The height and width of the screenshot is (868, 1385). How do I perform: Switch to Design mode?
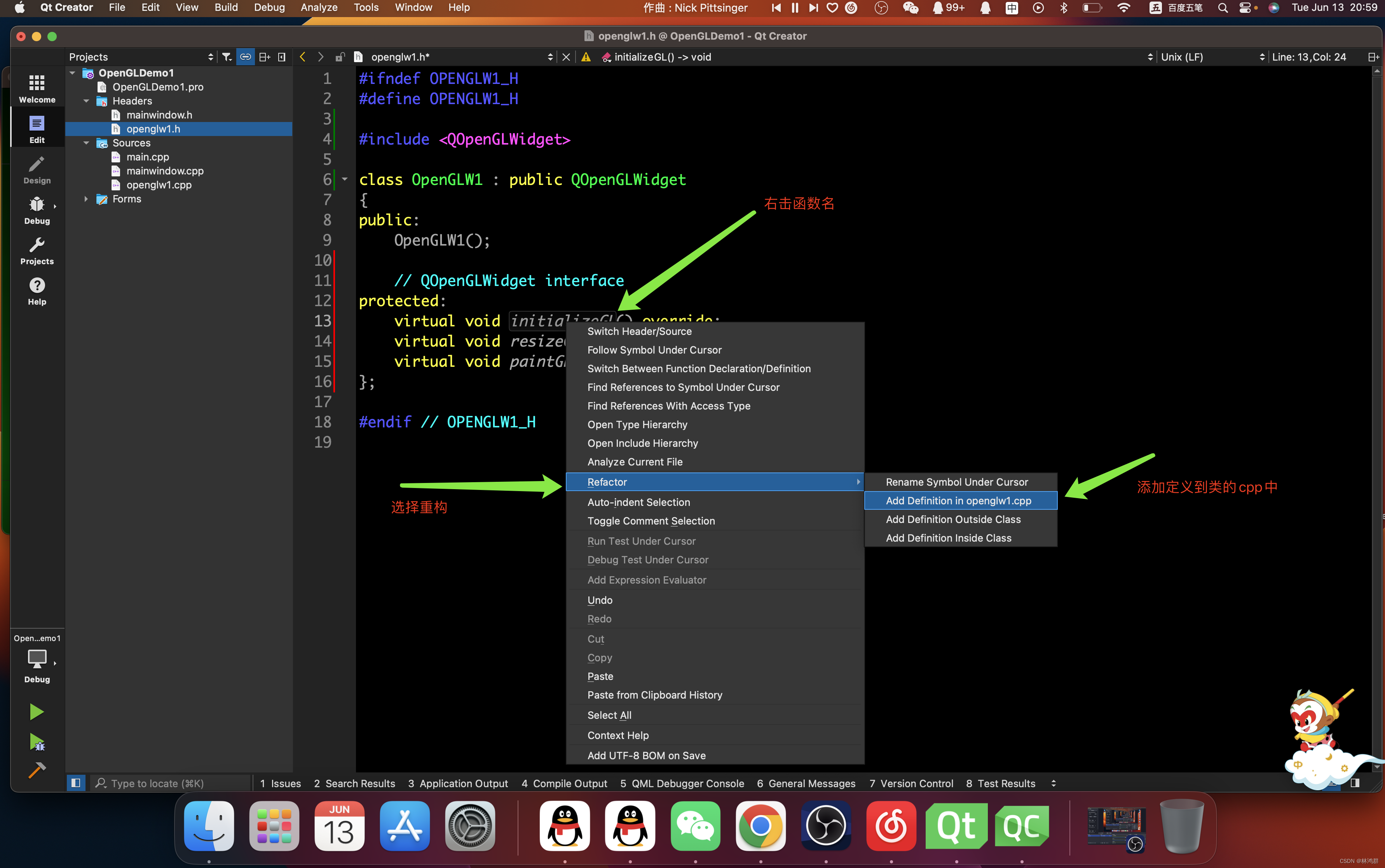point(37,170)
